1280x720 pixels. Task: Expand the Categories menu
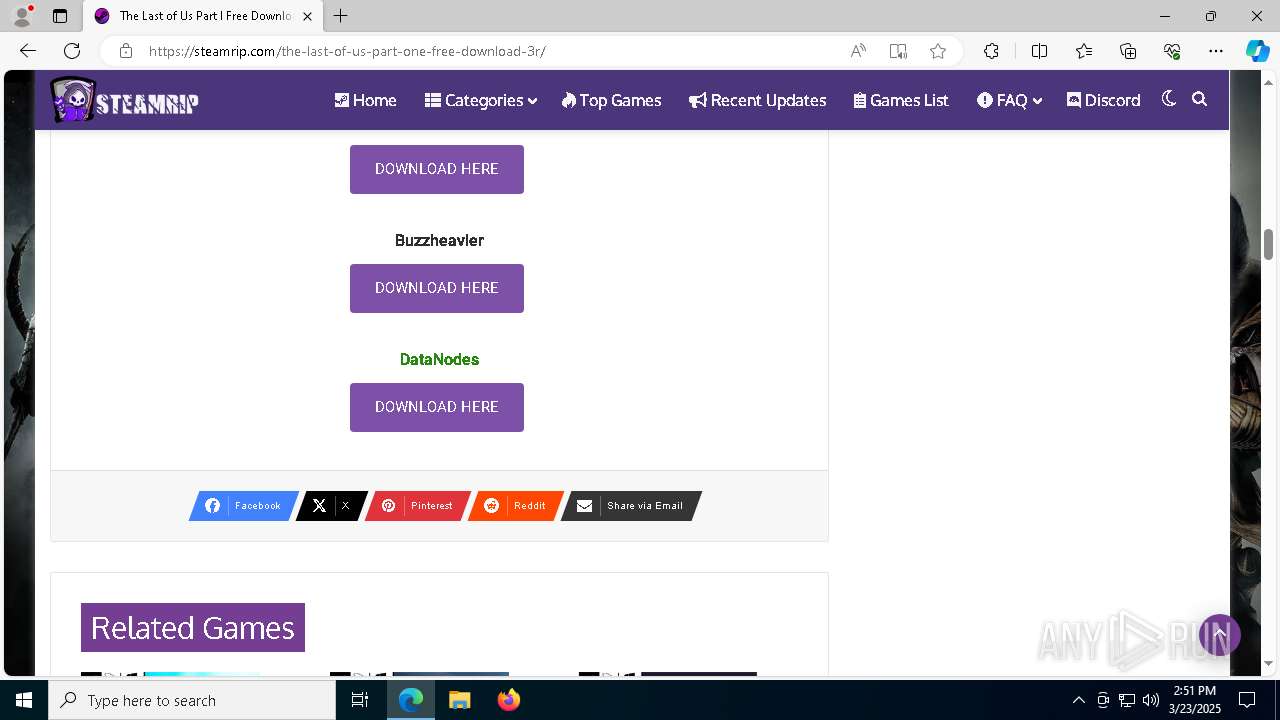[481, 100]
